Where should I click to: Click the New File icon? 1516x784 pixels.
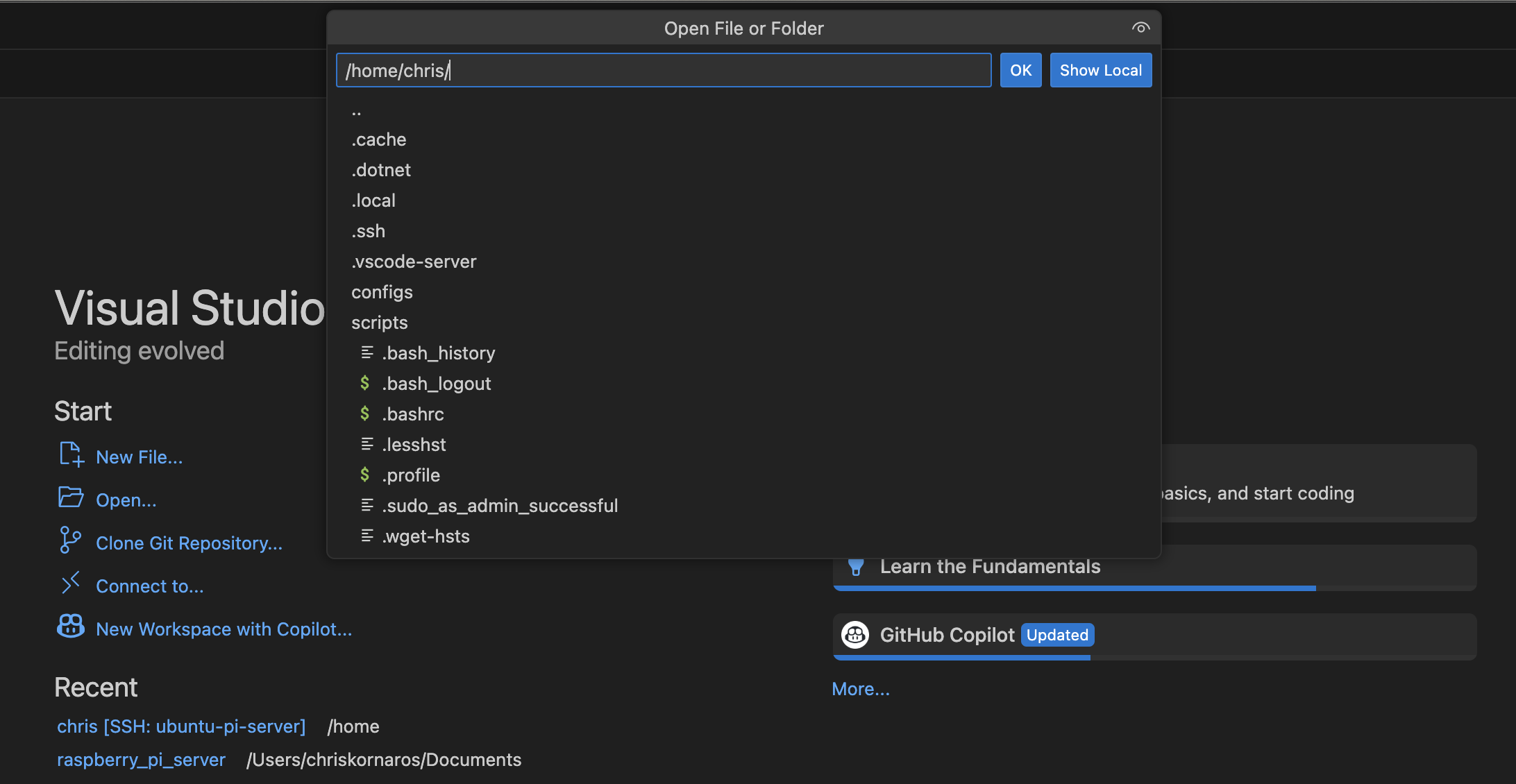[x=71, y=455]
